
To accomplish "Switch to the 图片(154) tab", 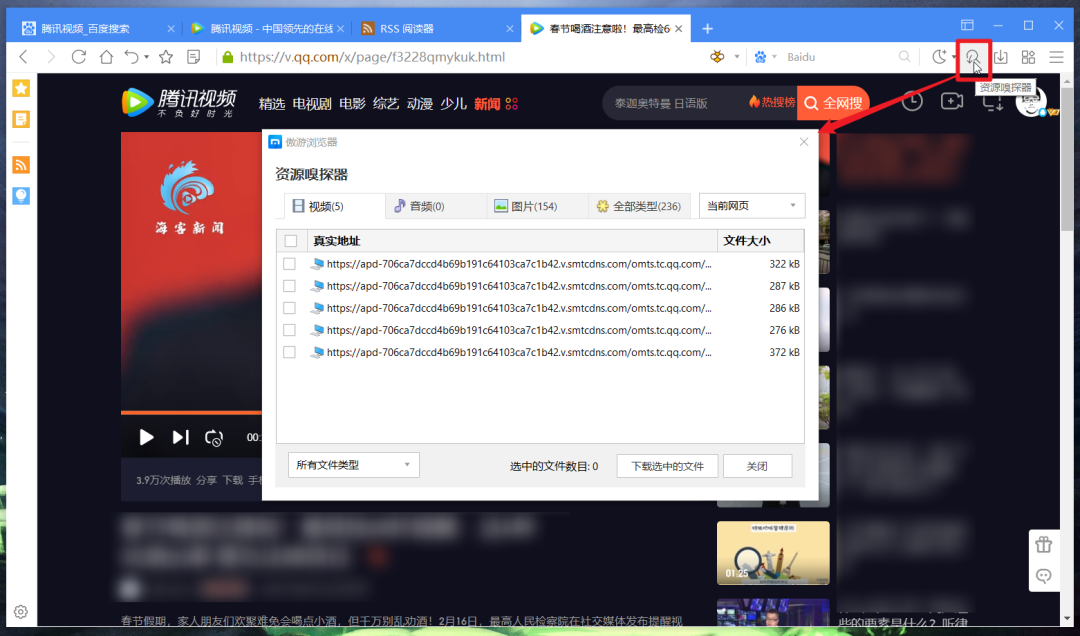I will click(x=537, y=206).
